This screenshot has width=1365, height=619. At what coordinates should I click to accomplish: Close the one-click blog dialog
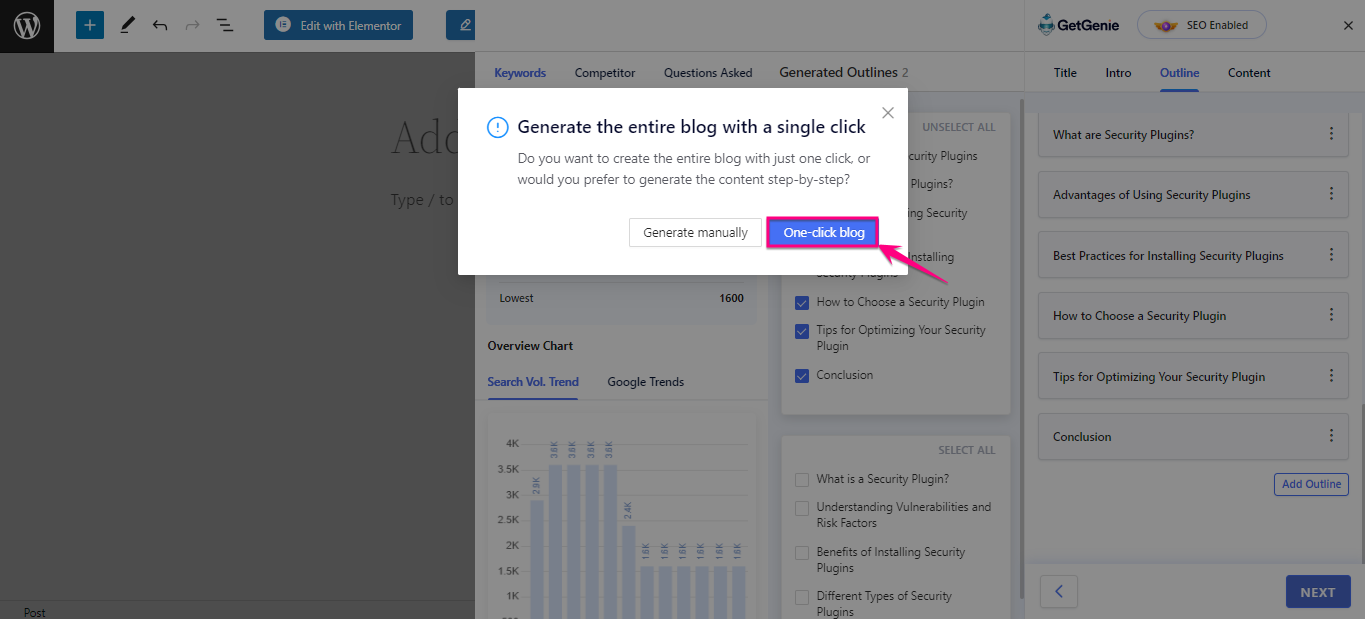pos(888,113)
